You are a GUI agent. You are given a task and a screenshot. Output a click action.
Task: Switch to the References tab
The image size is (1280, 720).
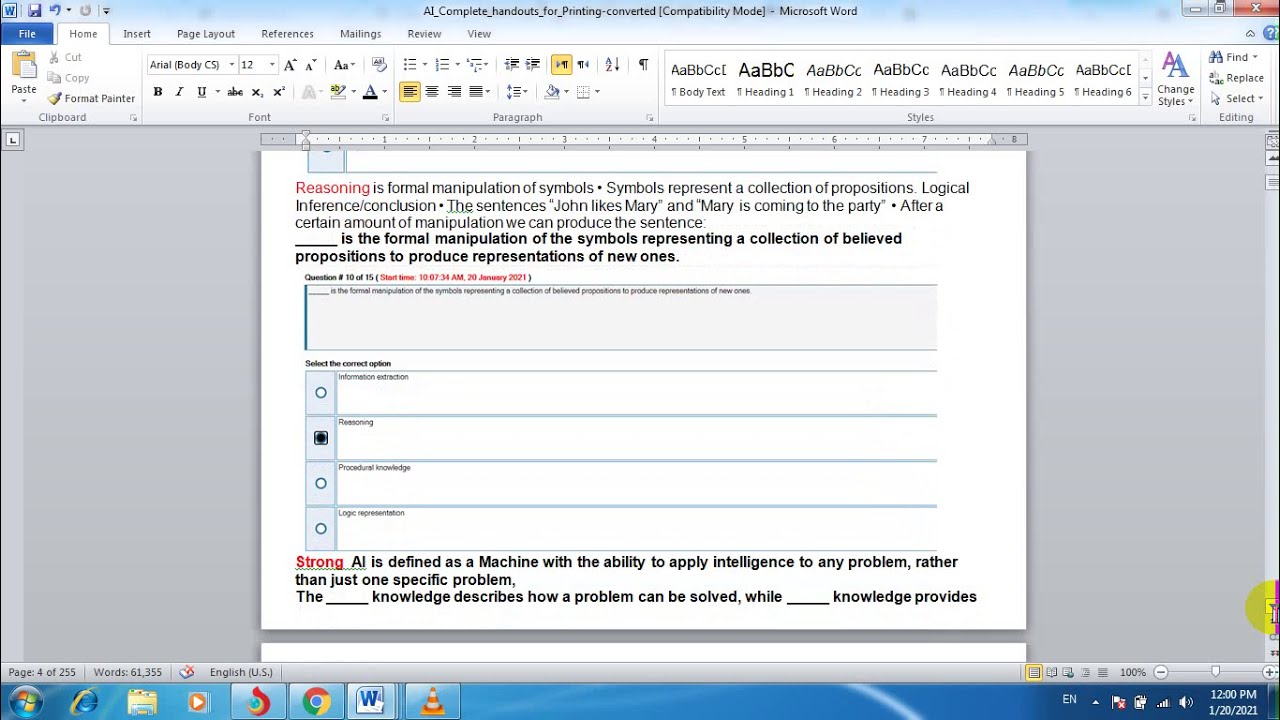[x=287, y=33]
